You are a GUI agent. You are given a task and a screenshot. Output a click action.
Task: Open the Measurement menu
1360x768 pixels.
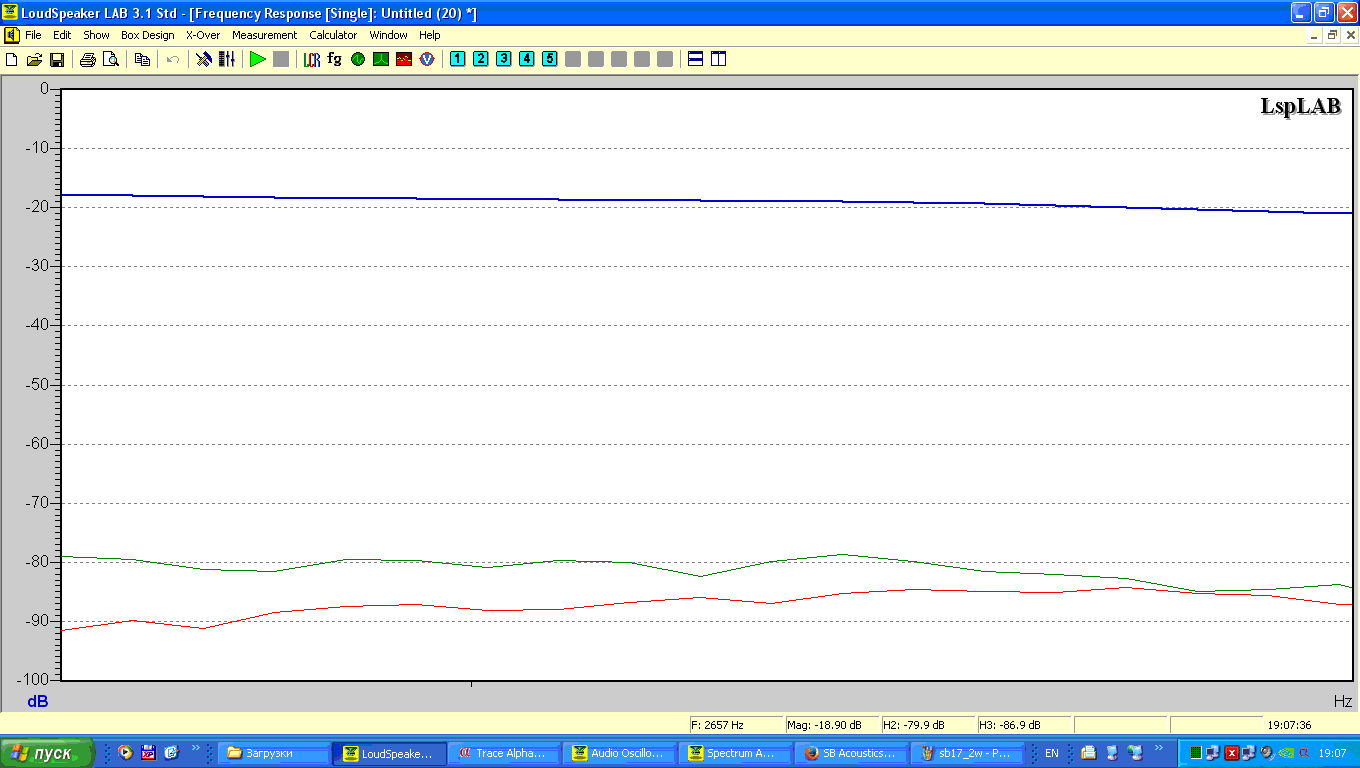click(264, 35)
